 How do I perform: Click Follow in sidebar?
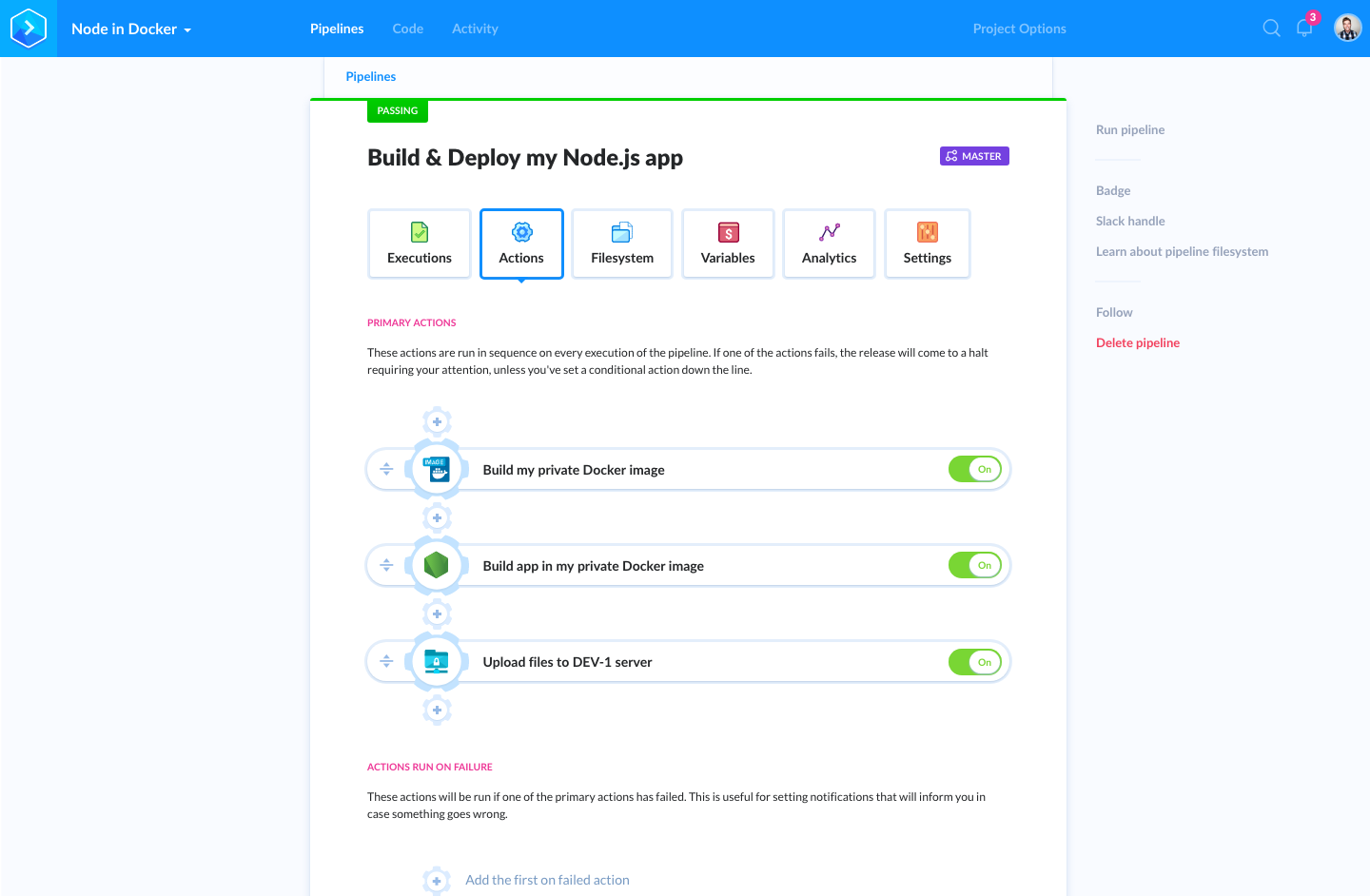1114,312
